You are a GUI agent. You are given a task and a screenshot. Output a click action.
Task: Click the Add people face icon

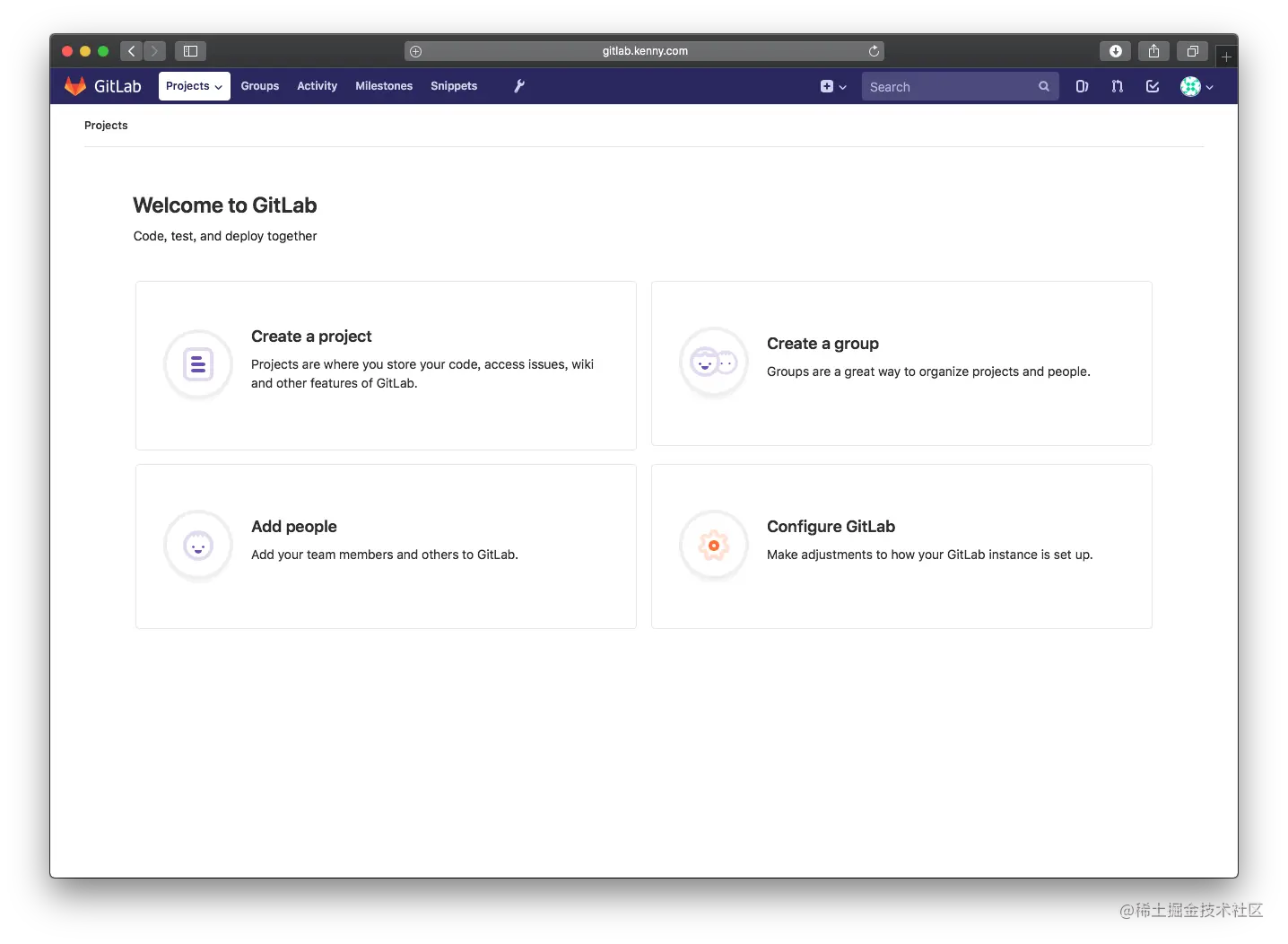tap(198, 546)
